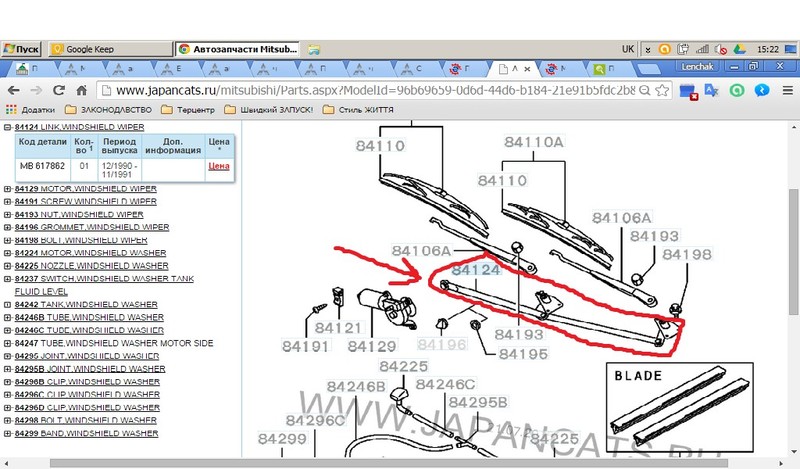Click the 84124 label in the diagram

pos(476,269)
